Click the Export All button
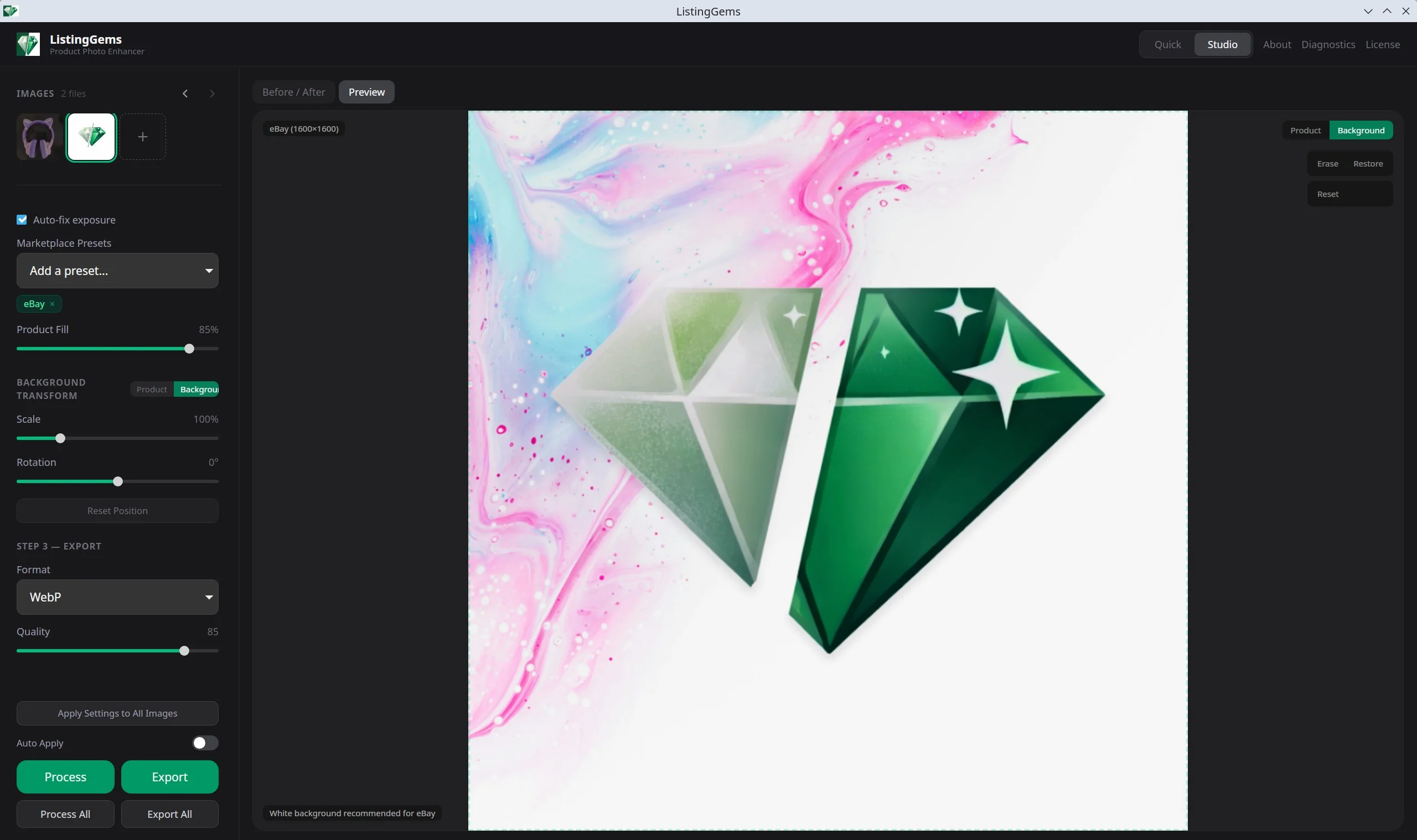This screenshot has width=1417, height=840. [169, 814]
